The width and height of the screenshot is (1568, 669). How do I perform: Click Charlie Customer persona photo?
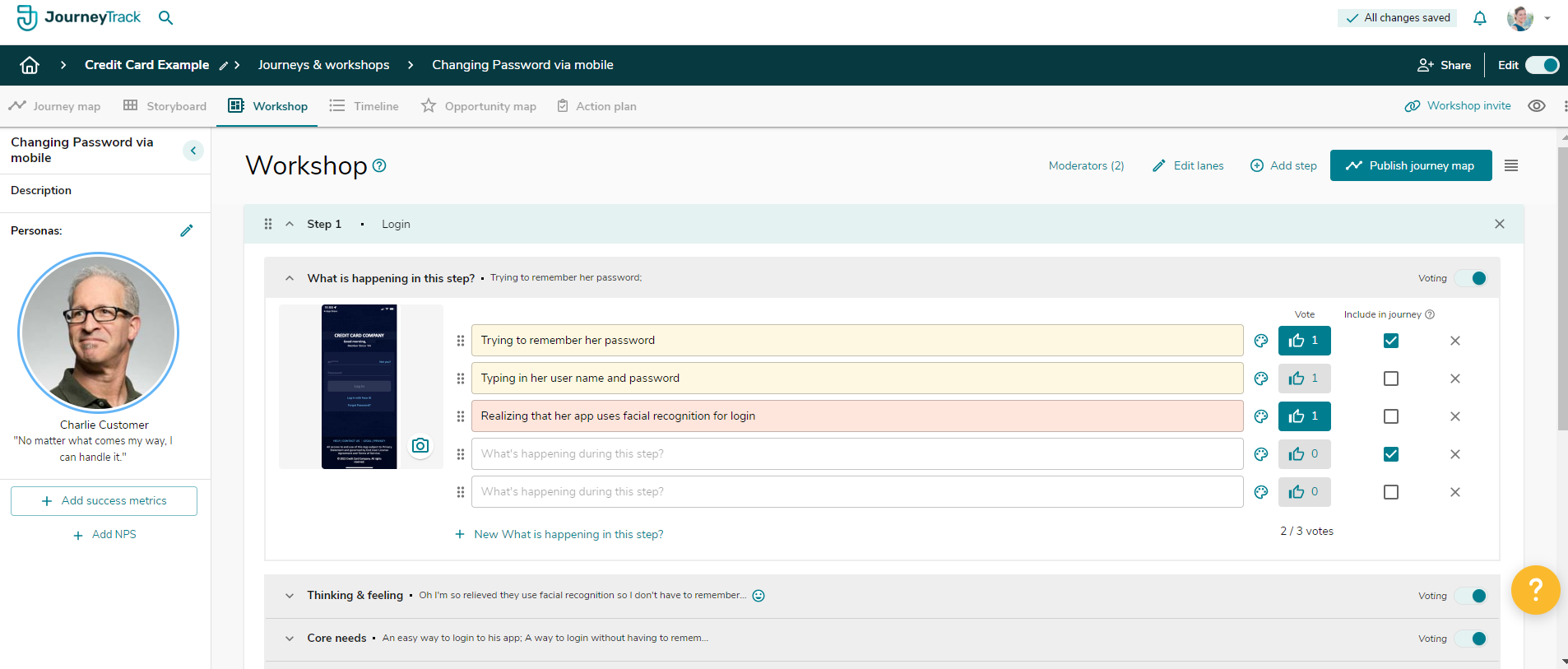tap(99, 332)
